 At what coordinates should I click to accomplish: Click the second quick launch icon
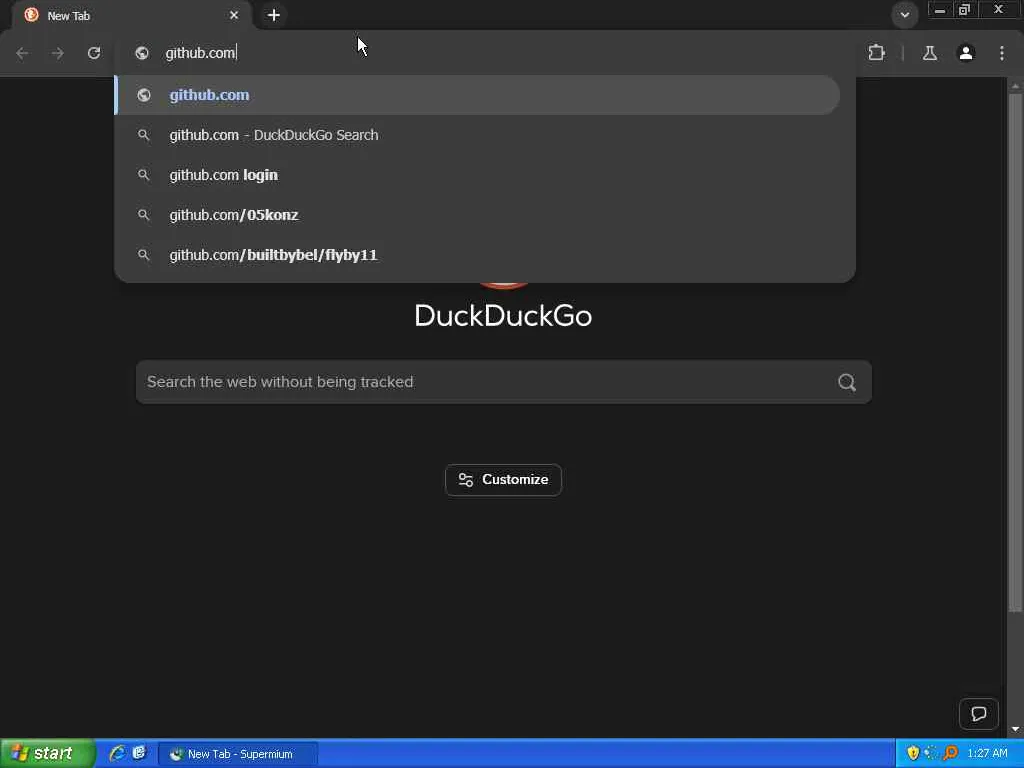coord(139,753)
